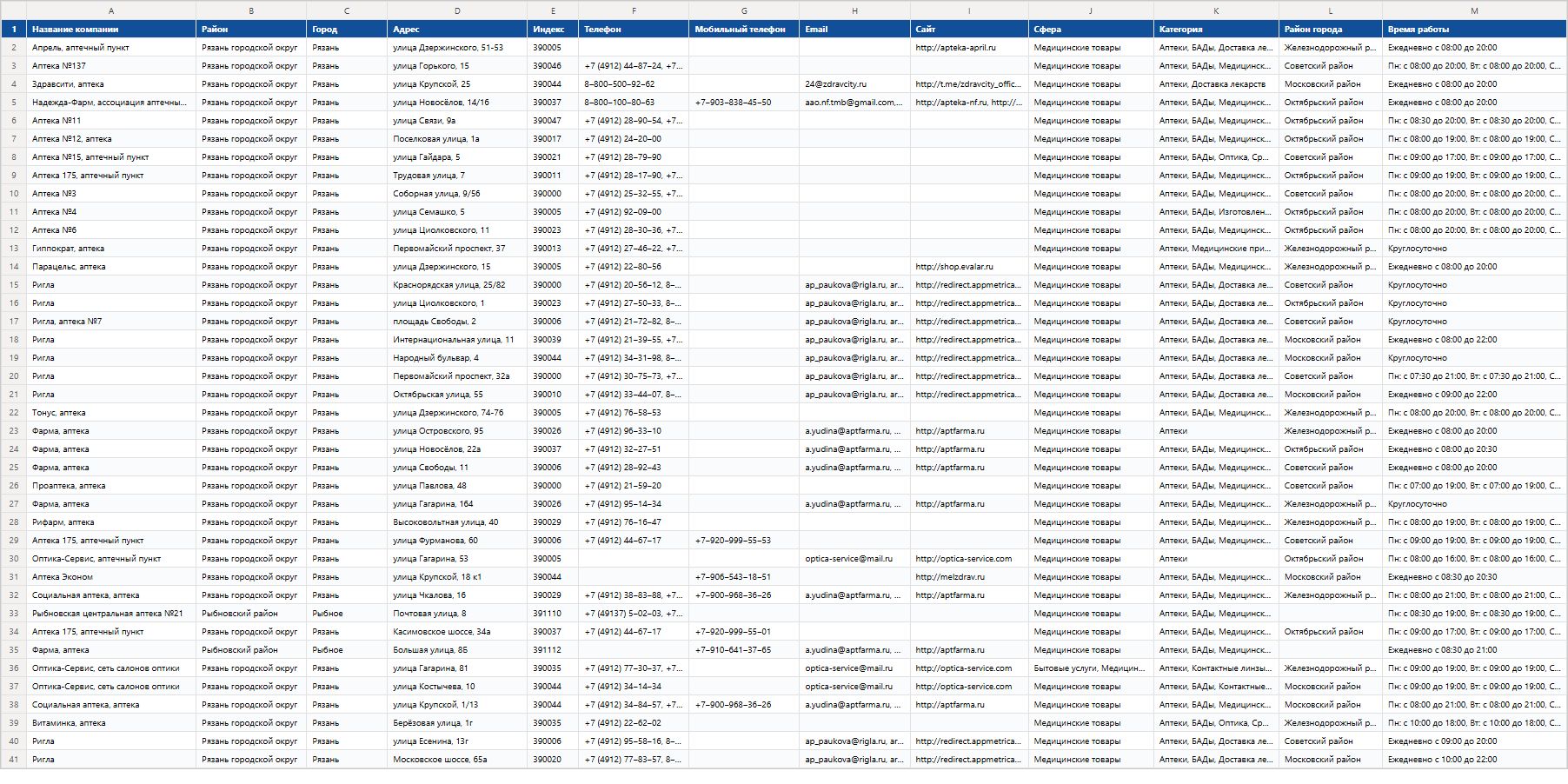Click the 'Время работы' header cell
Screen dimensions: 1568x784
click(1474, 29)
